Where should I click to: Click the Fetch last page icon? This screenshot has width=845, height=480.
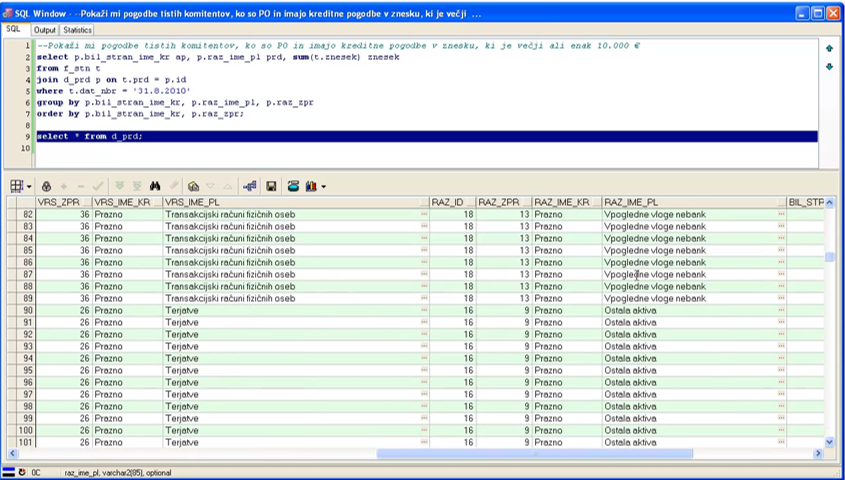click(136, 186)
